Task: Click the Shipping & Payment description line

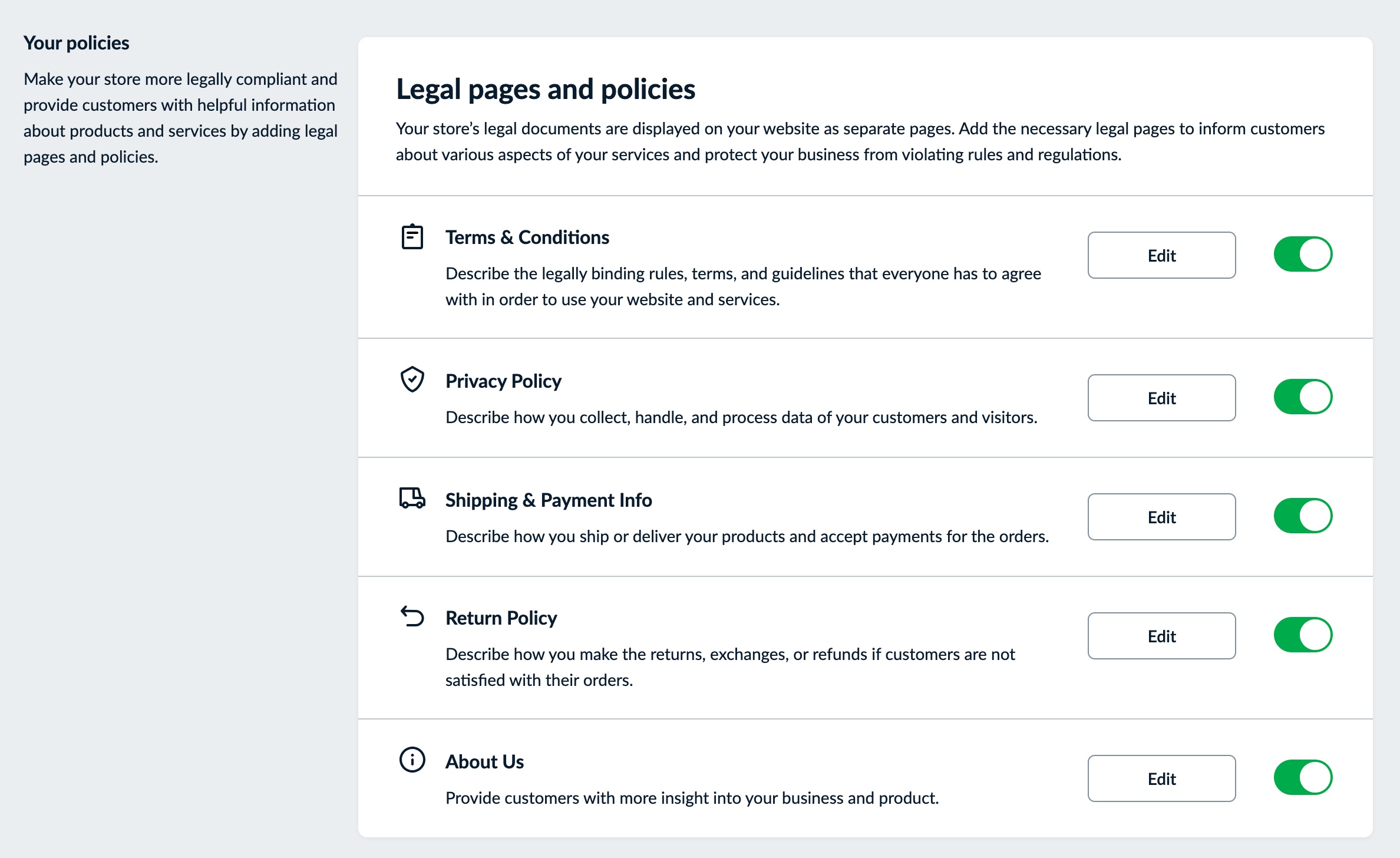Action: (747, 536)
